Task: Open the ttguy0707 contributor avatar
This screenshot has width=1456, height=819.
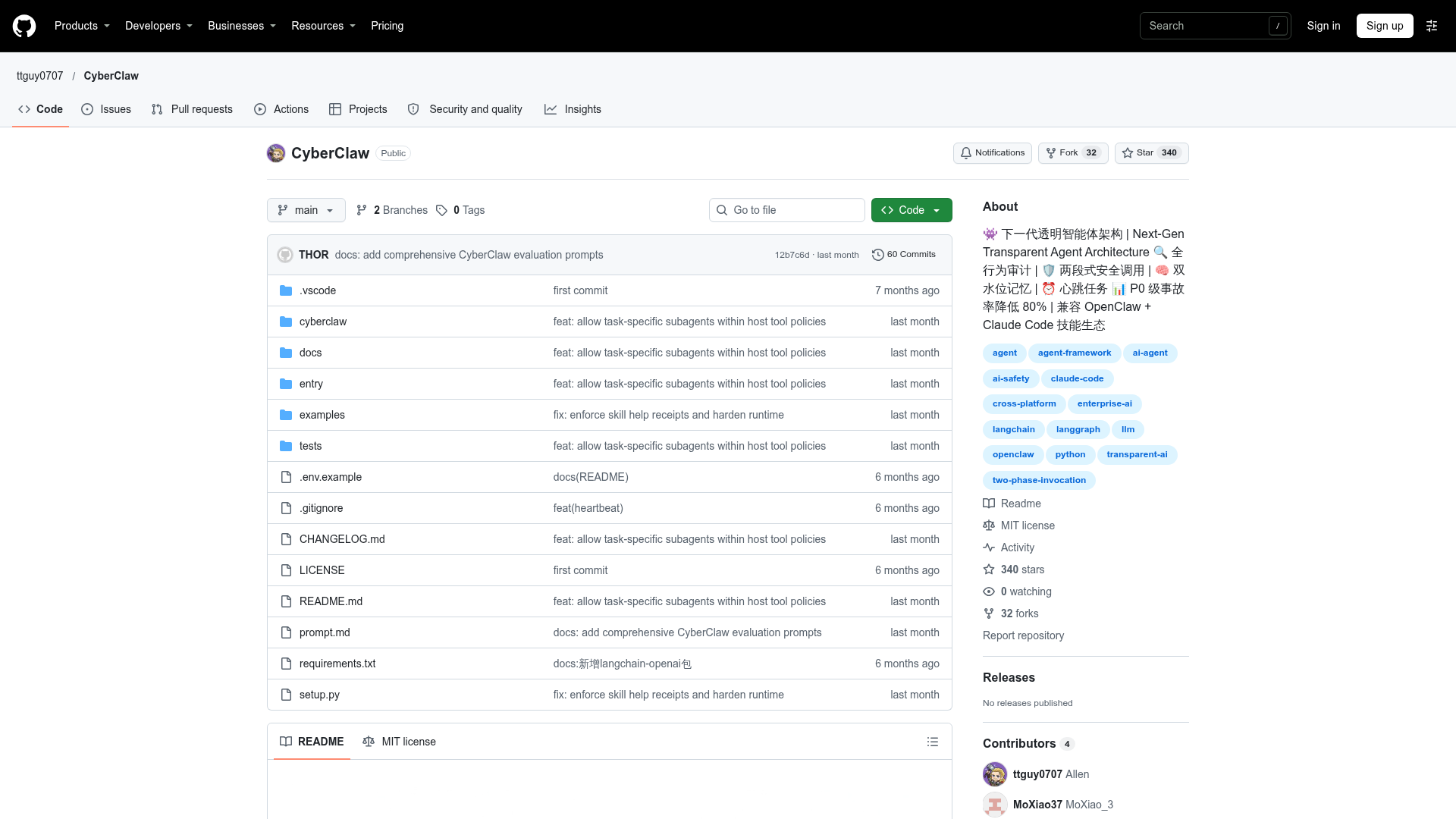Action: point(995,774)
